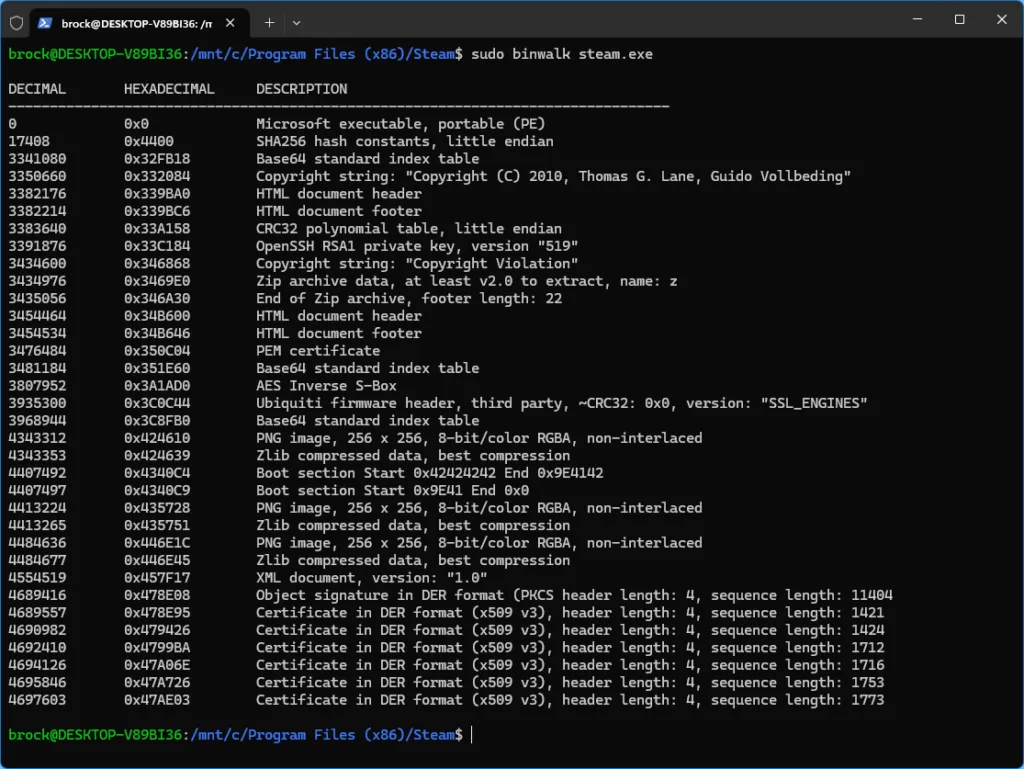Image resolution: width=1024 pixels, height=769 pixels.
Task: Minimize the terminal window
Action: [913, 20]
